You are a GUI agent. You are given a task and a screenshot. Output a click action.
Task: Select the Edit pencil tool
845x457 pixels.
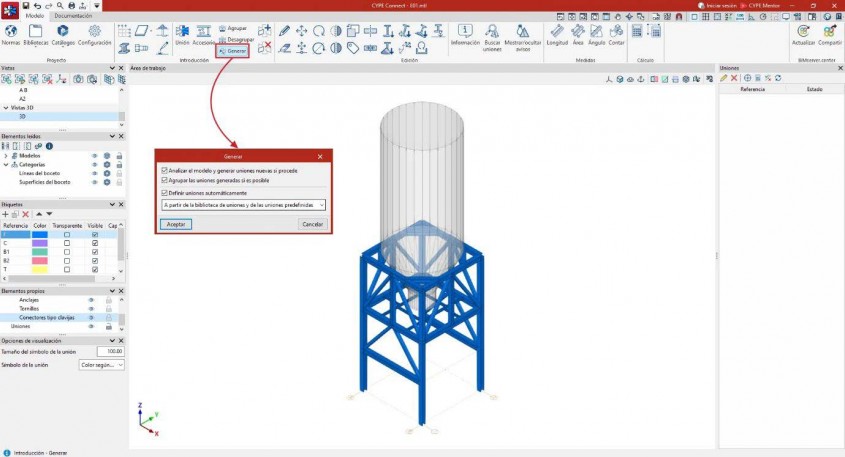point(285,31)
